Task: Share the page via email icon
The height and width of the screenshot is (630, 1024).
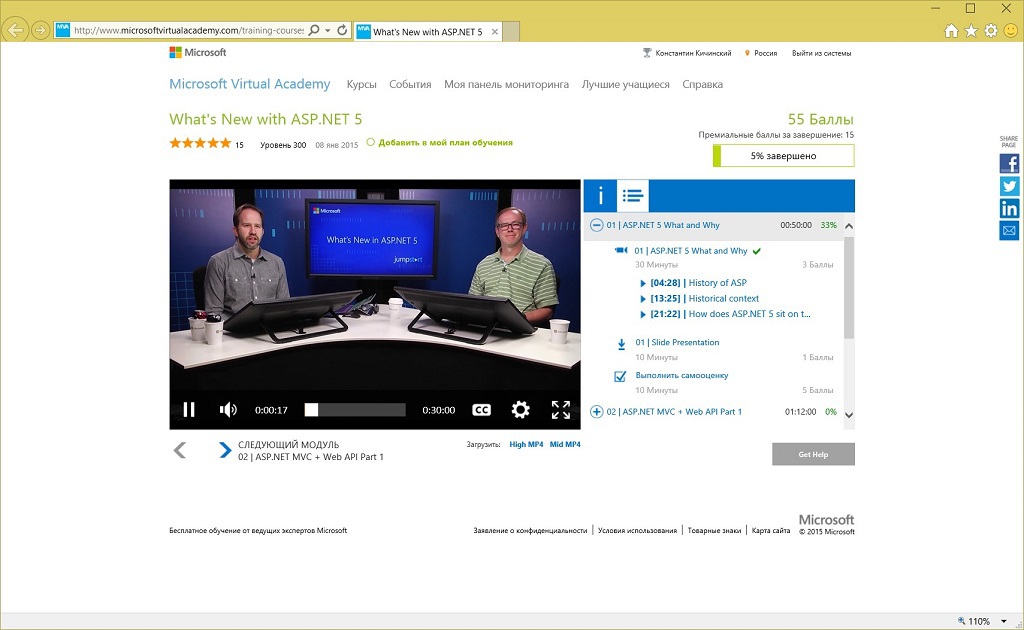Action: coord(1009,230)
